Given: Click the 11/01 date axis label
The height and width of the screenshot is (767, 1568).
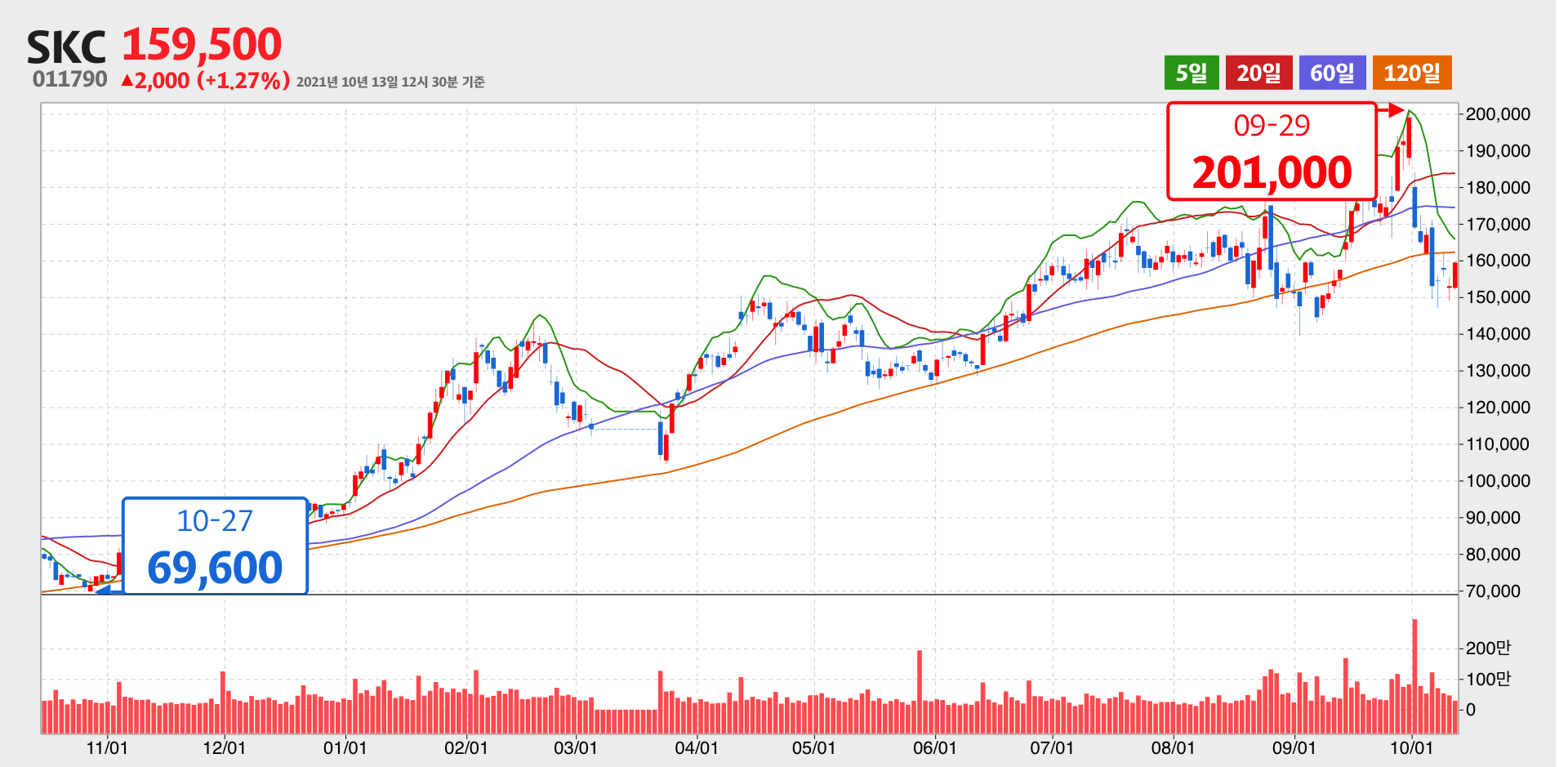Looking at the screenshot, I should tap(107, 747).
